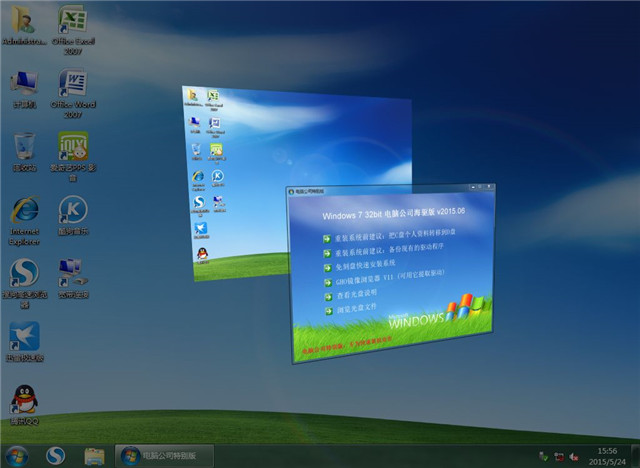
Task: Open the Office Word 2007 desktop icon
Action: pyautogui.click(x=71, y=86)
